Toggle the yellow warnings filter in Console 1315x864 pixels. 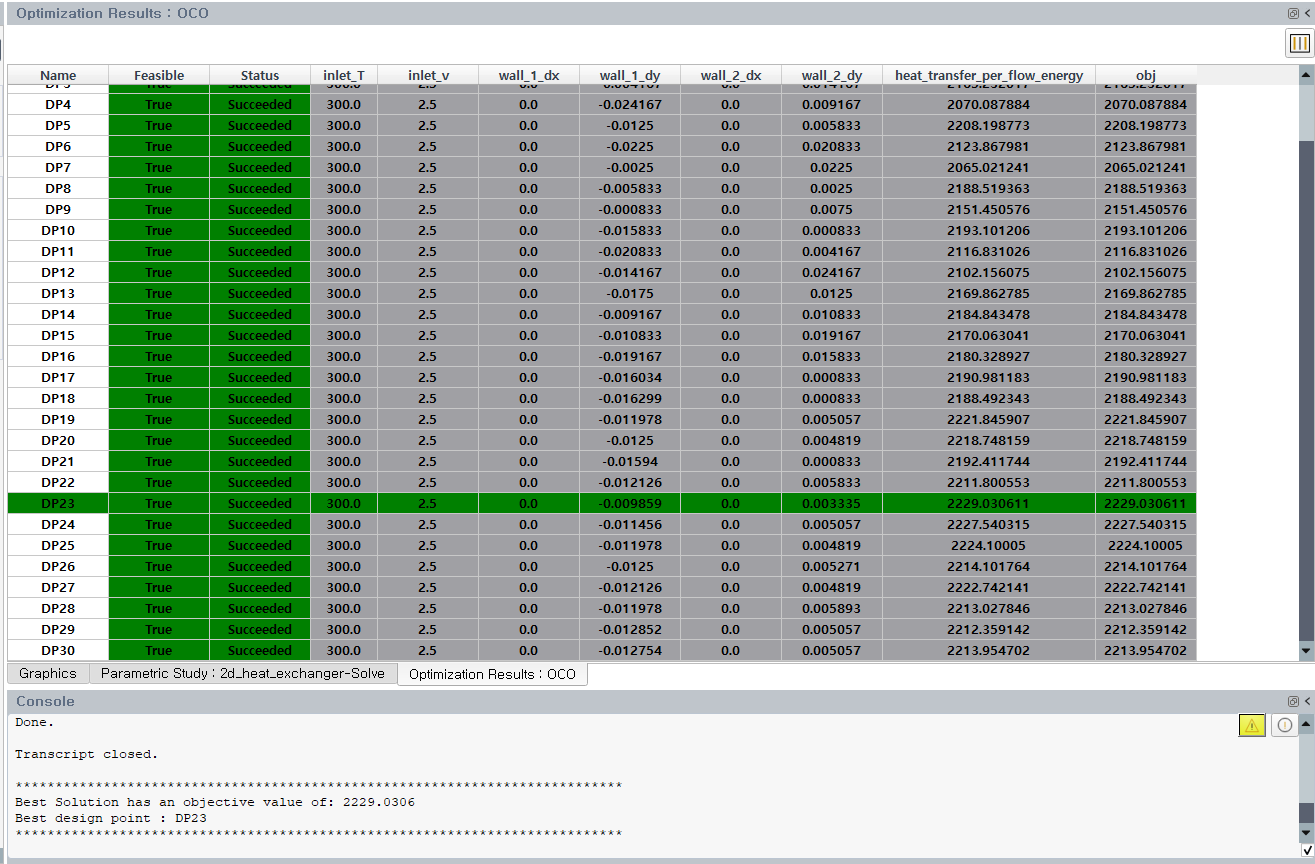click(1252, 726)
